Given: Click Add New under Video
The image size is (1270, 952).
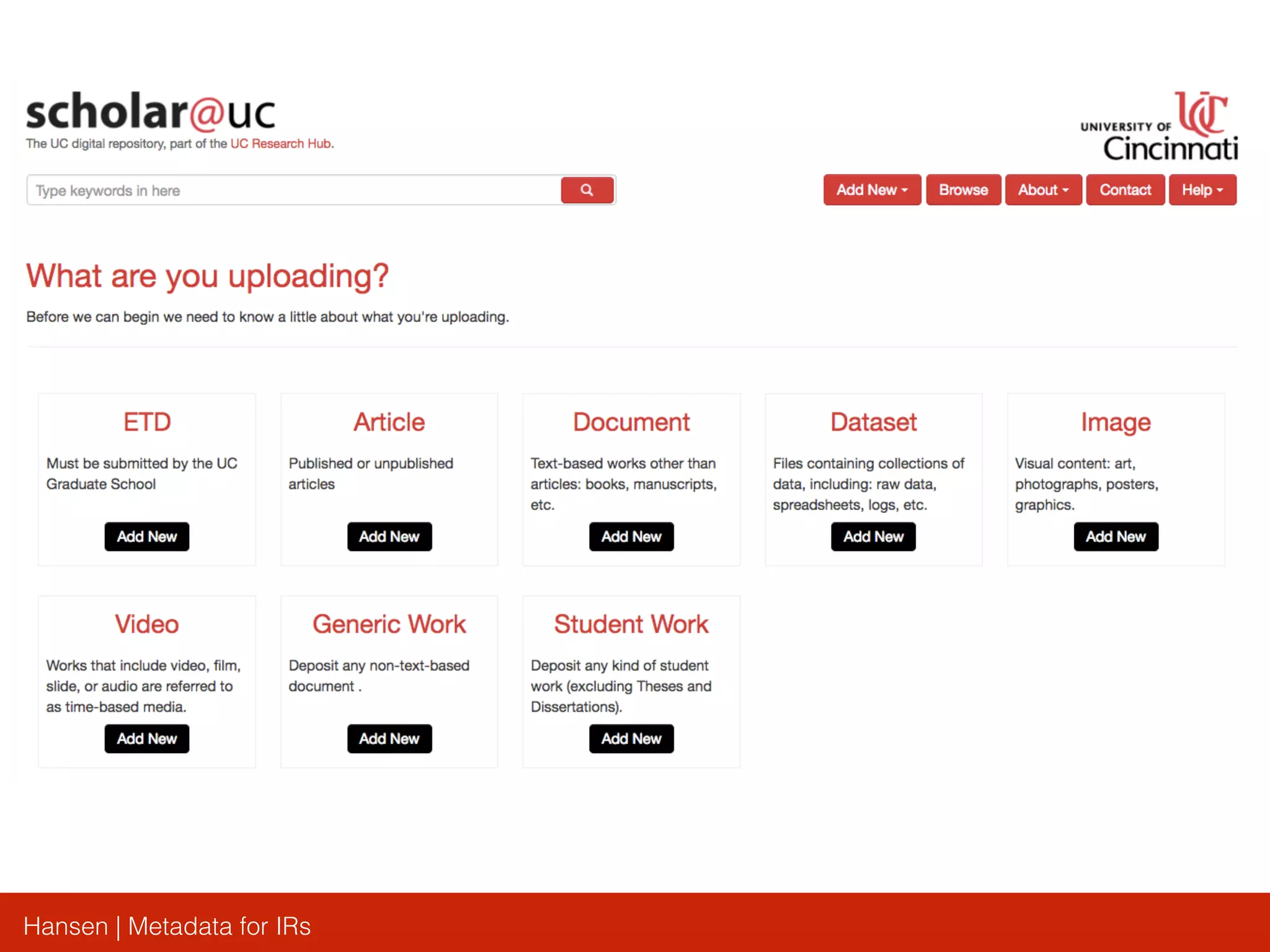Looking at the screenshot, I should (147, 739).
